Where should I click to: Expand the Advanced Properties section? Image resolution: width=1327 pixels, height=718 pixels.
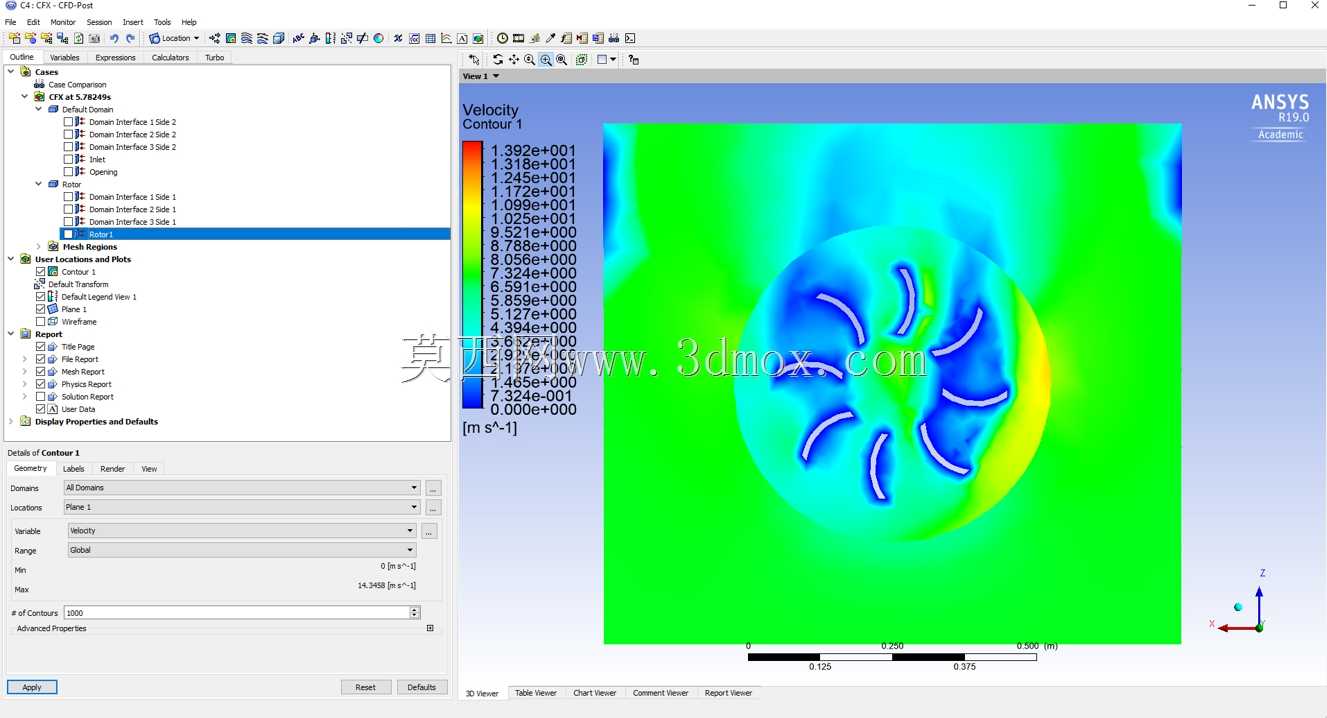[x=430, y=629]
